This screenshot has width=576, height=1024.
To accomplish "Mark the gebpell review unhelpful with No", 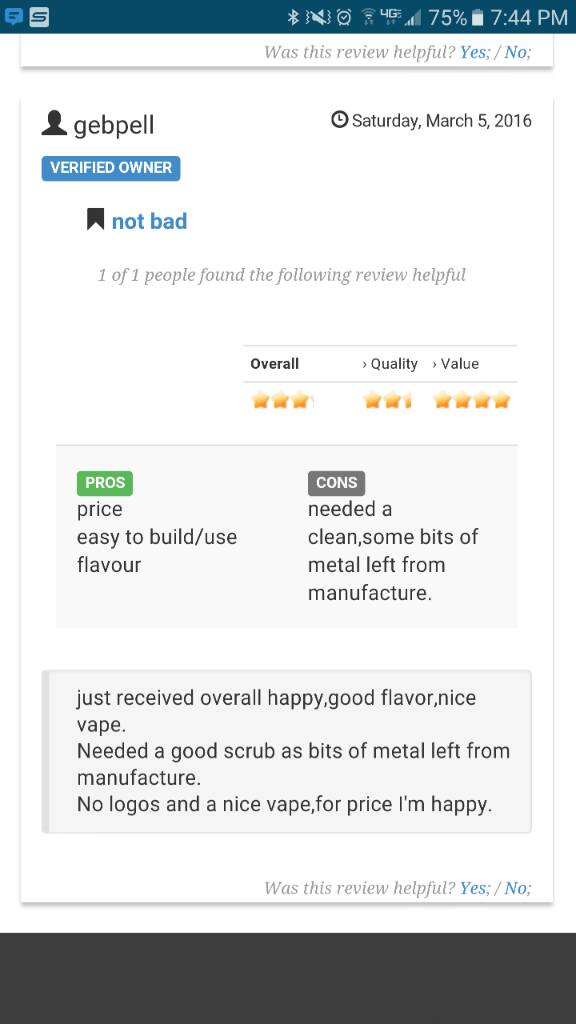I will coord(517,888).
